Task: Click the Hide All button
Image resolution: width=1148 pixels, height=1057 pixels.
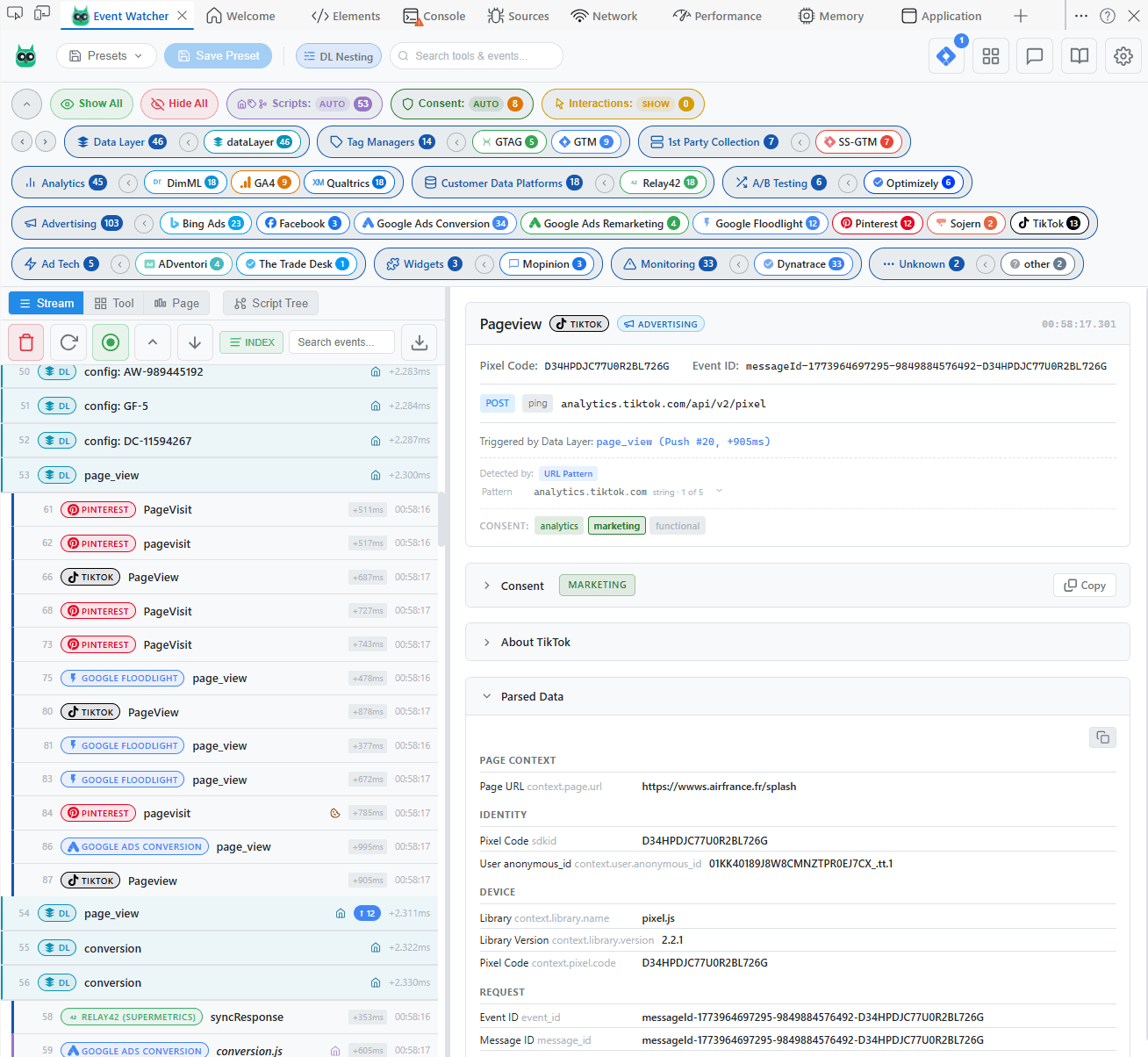Action: click(179, 104)
